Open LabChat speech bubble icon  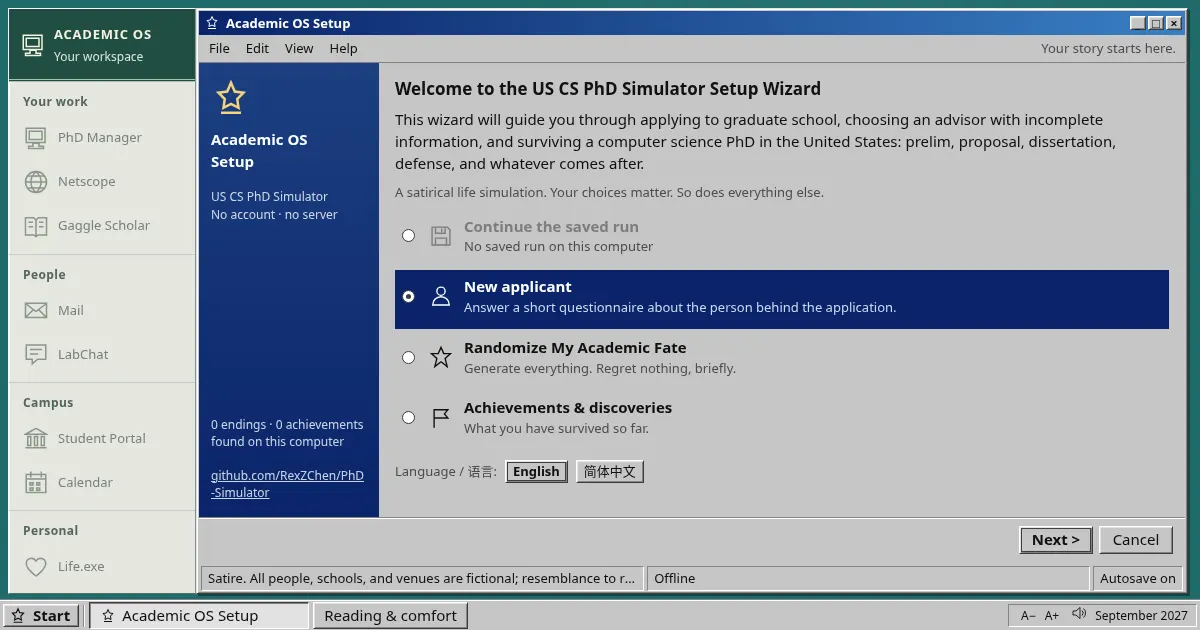tap(36, 355)
